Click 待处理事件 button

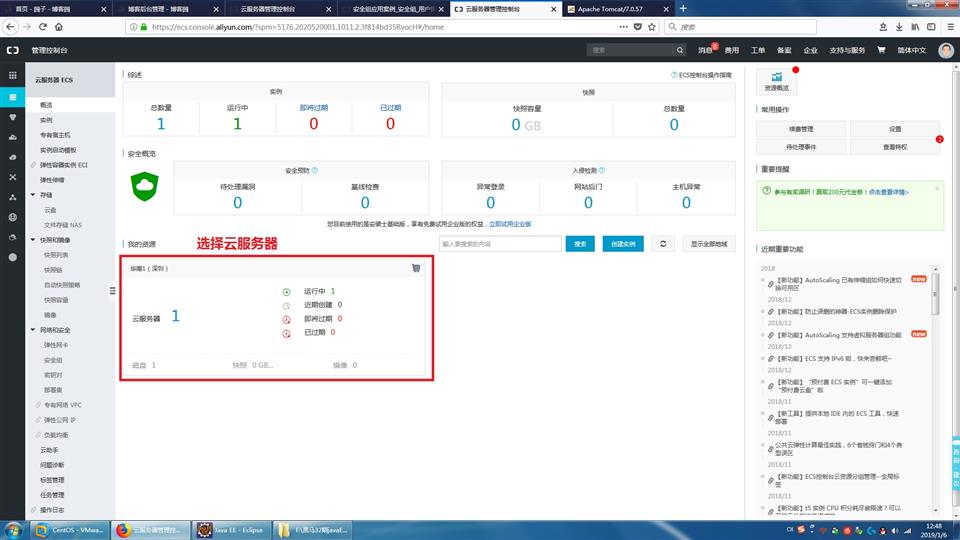(x=801, y=147)
